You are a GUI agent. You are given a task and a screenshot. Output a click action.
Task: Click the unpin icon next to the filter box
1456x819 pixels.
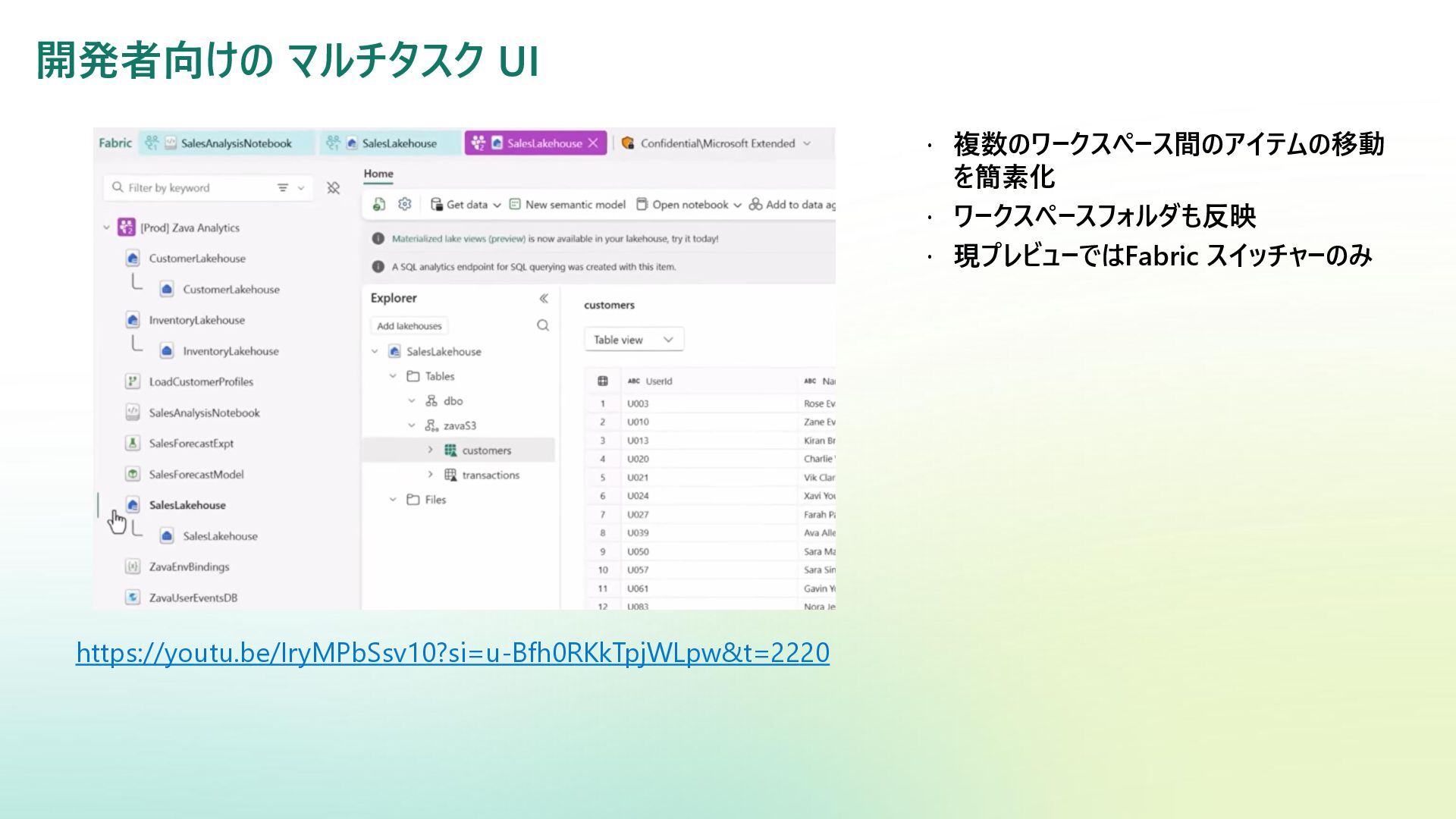point(333,188)
